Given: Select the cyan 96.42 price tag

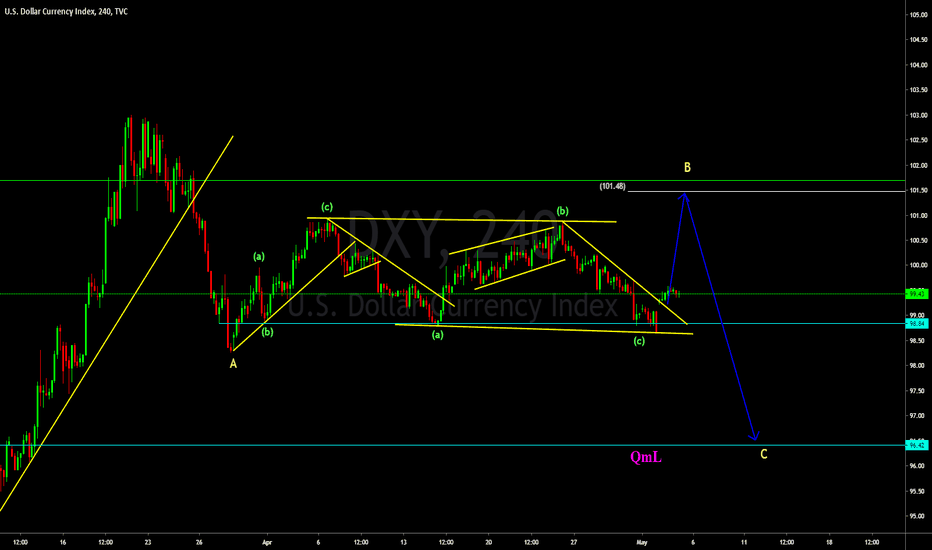Looking at the screenshot, I should tap(917, 445).
